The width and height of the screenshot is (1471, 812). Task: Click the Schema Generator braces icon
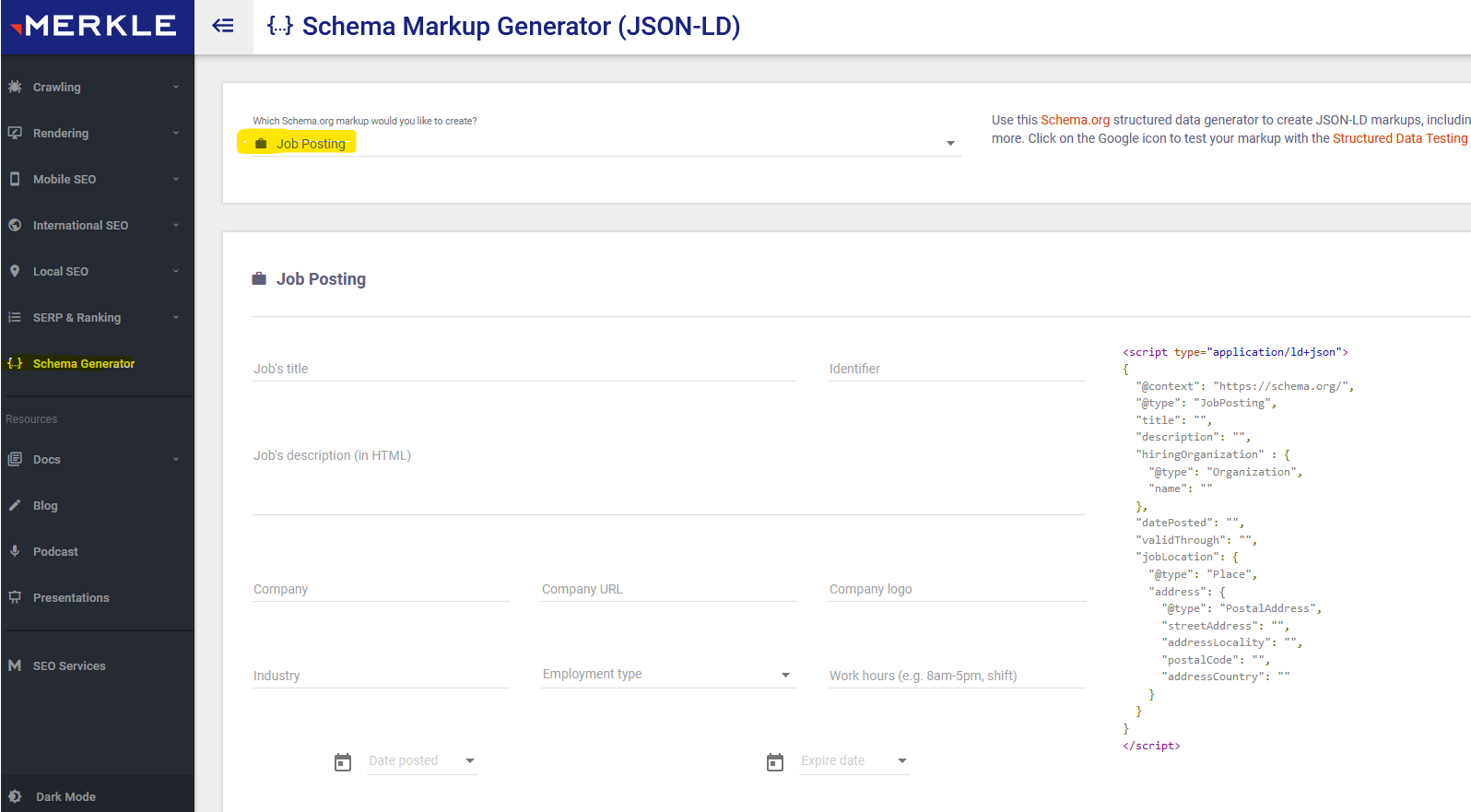[15, 363]
